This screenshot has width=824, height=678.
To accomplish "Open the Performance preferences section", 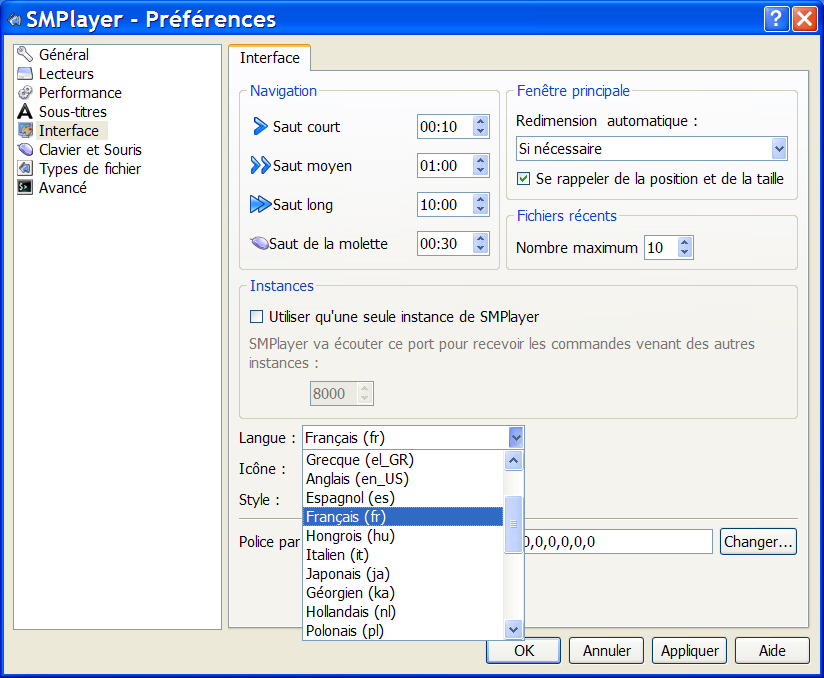I will pos(80,93).
